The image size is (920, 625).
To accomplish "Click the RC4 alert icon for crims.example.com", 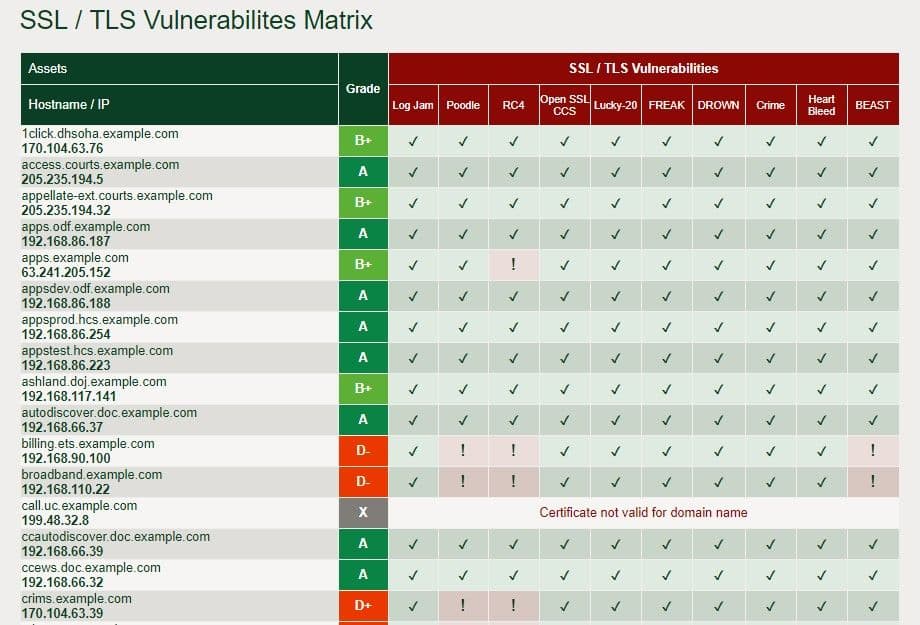I will pos(513,605).
